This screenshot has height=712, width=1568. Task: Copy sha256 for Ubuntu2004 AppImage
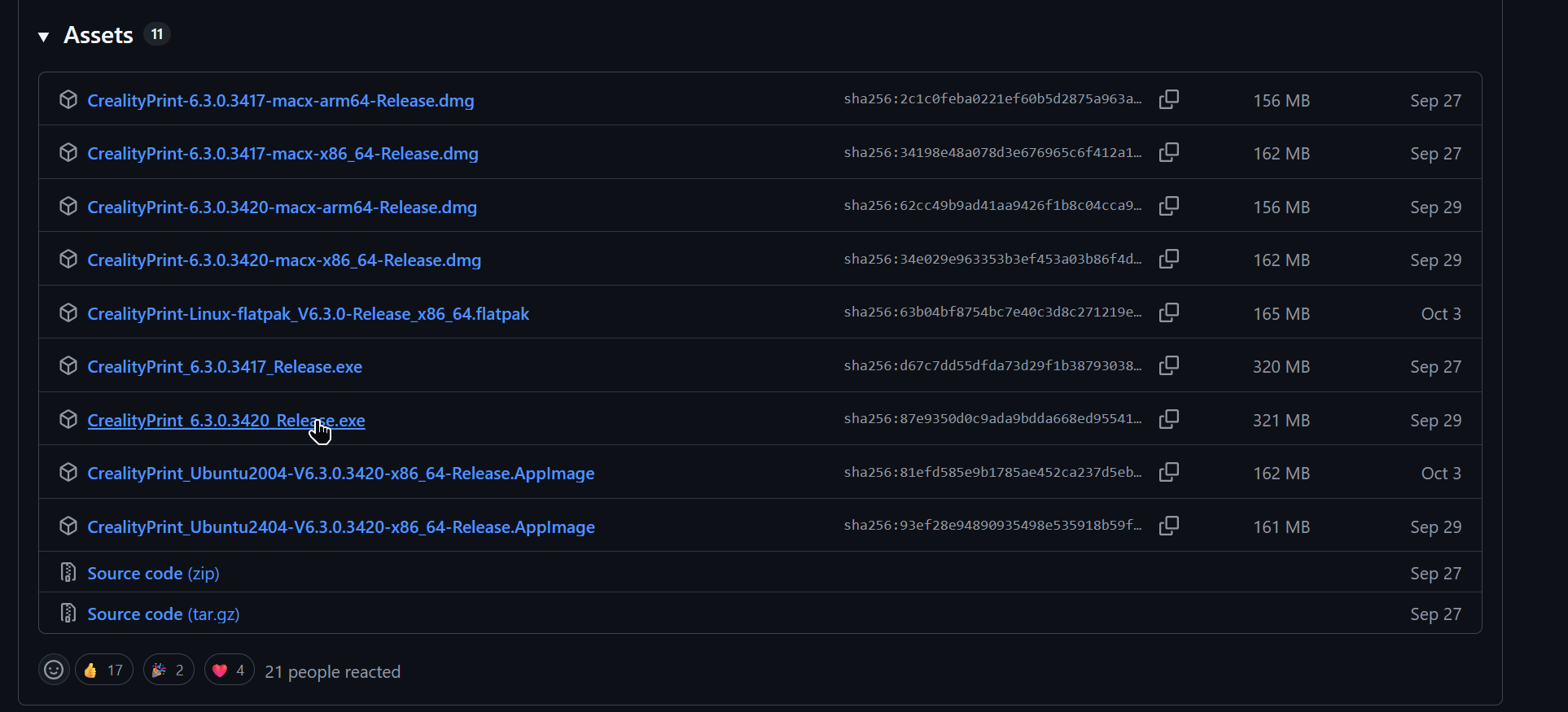(1169, 472)
